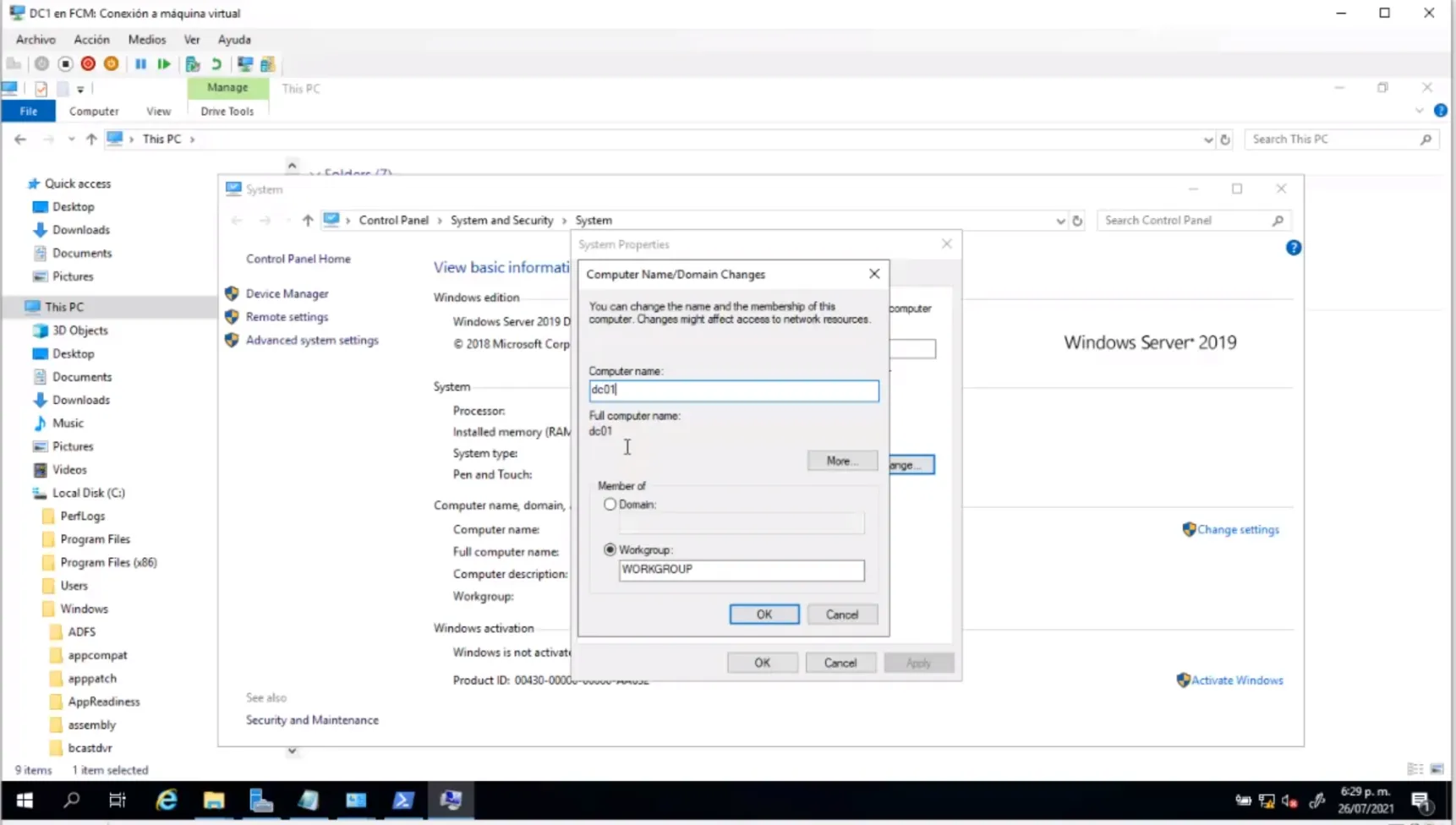Open Internet Explorer in the taskbar
Screen dimensions: 1456x825
coord(167,800)
